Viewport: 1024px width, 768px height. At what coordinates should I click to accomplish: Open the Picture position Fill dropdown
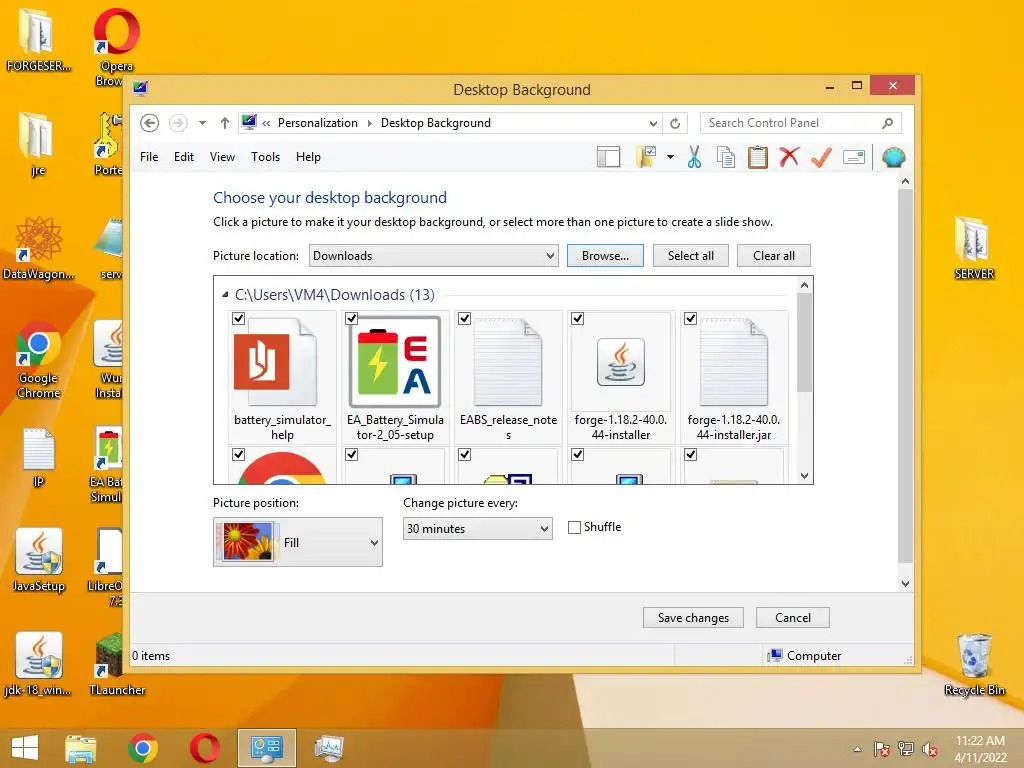coord(298,542)
